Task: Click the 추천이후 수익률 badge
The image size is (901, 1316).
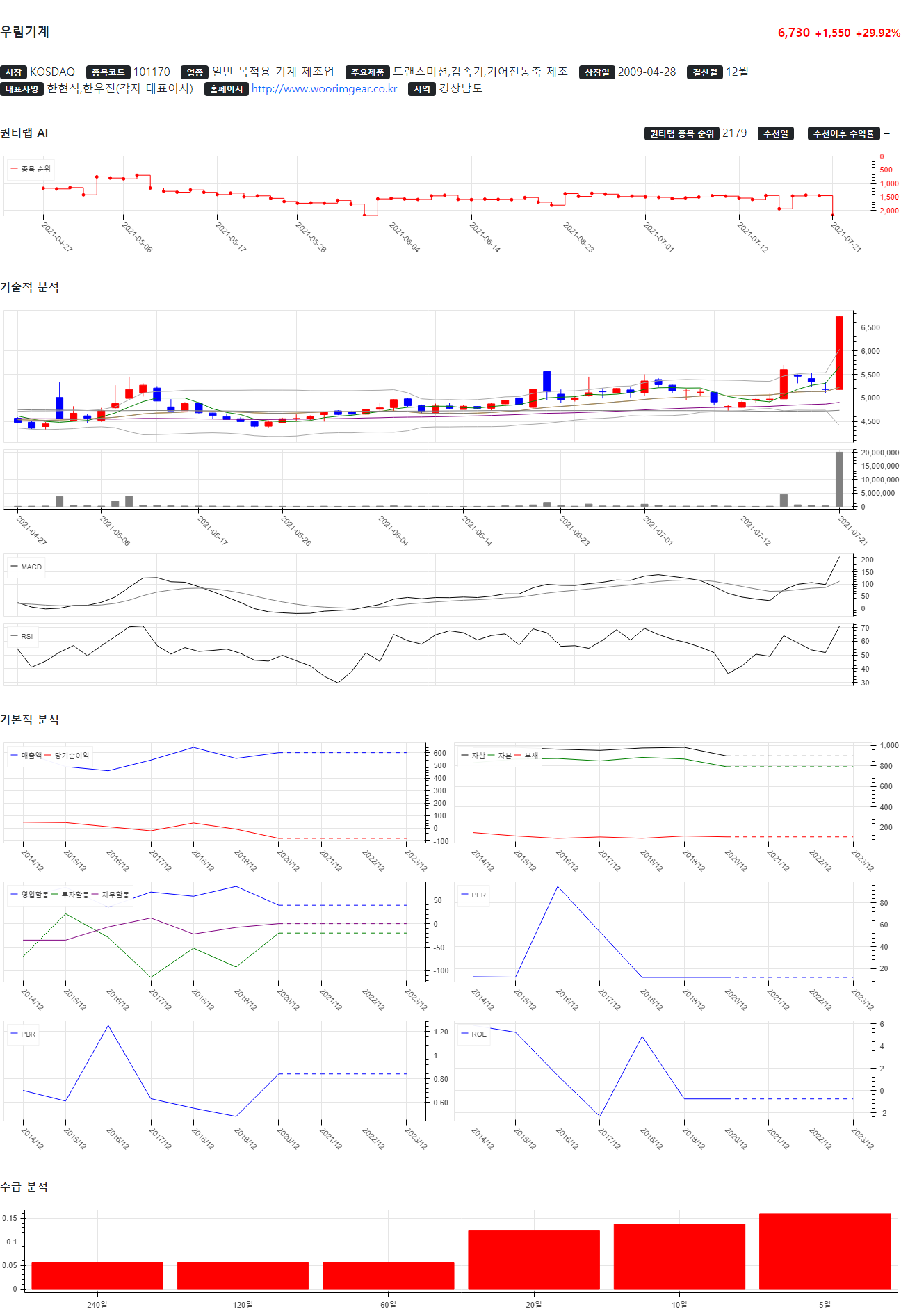Action: tap(844, 133)
